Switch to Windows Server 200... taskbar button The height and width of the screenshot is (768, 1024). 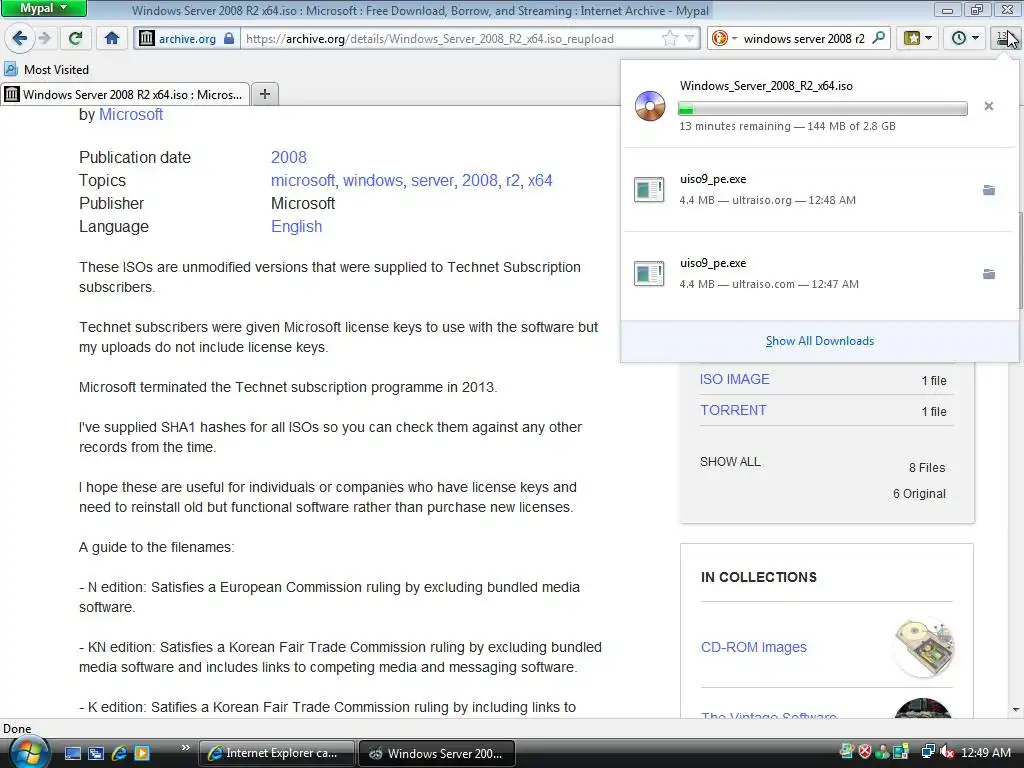(x=438, y=753)
